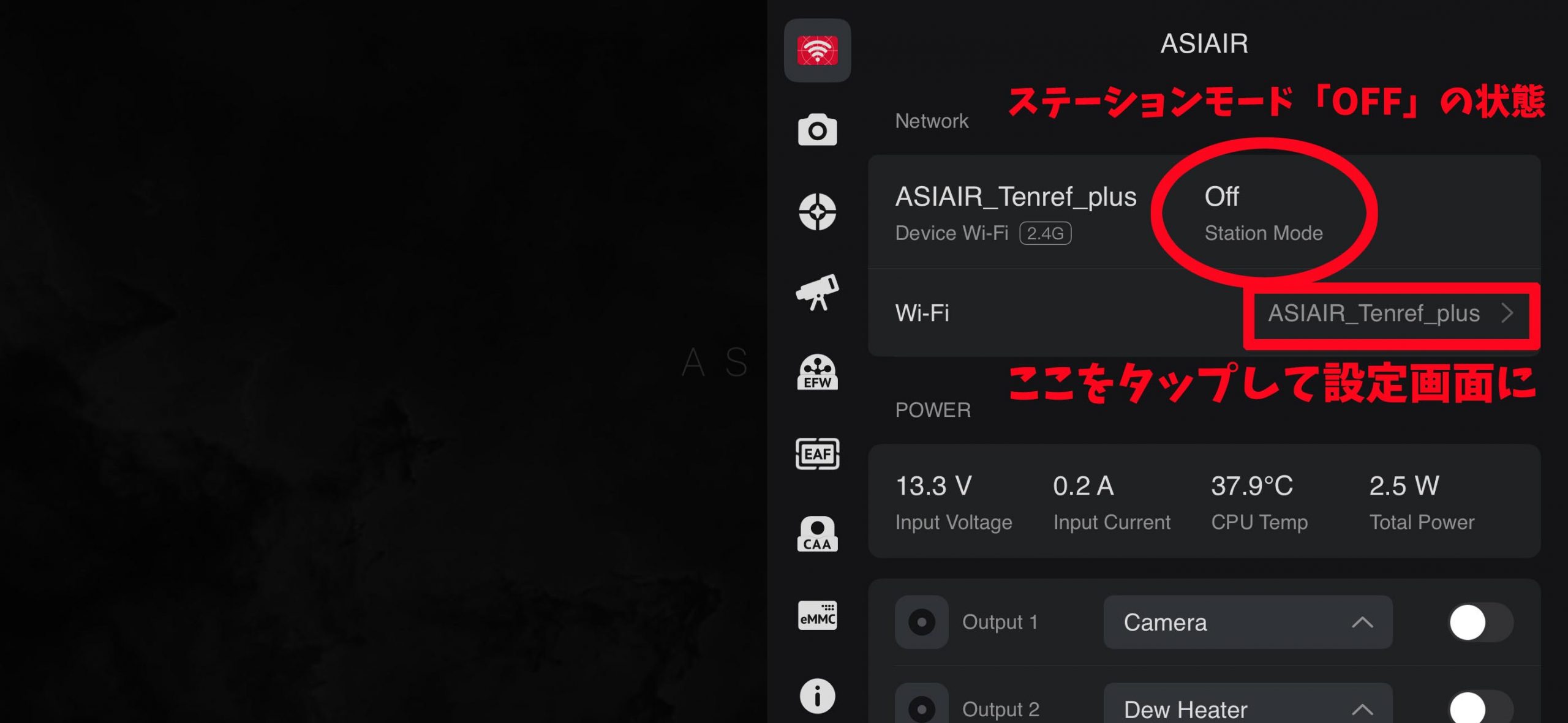This screenshot has height=723, width=1568.
Task: Toggle the Output 1 power switch
Action: pyautogui.click(x=1480, y=623)
